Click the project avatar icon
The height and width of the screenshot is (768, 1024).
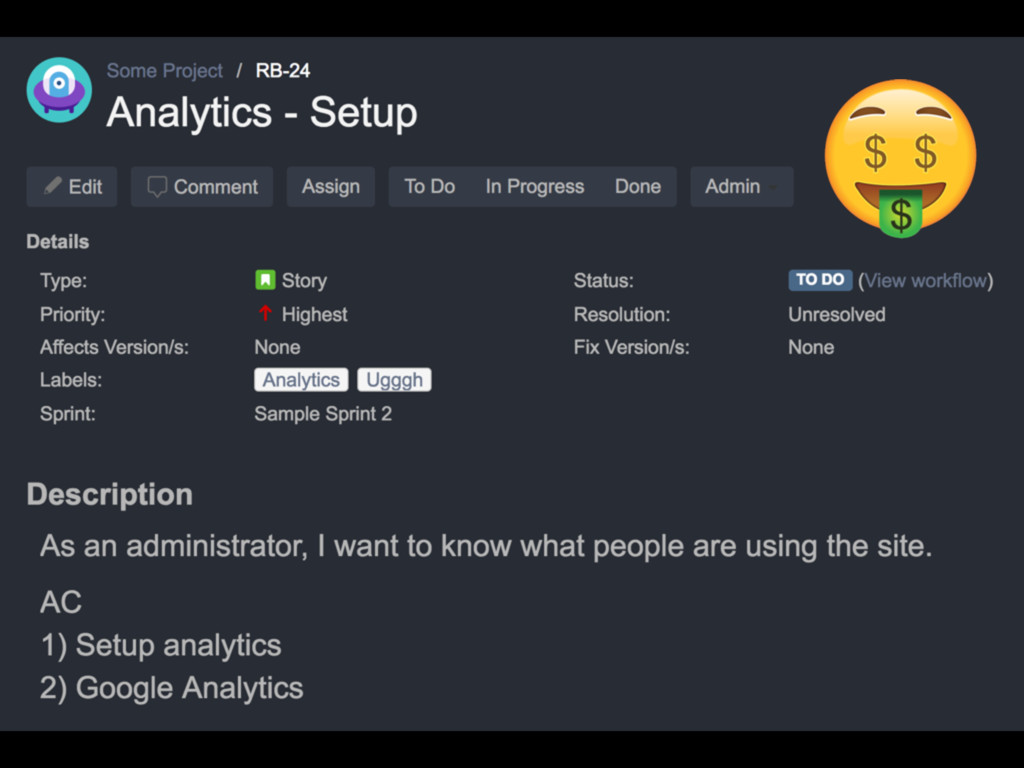click(59, 90)
